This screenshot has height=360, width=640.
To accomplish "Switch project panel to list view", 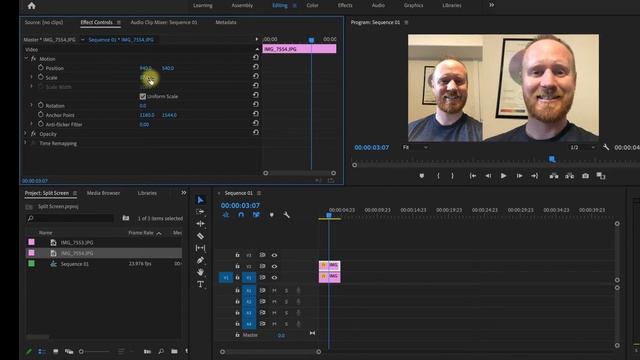I will click(x=42, y=351).
